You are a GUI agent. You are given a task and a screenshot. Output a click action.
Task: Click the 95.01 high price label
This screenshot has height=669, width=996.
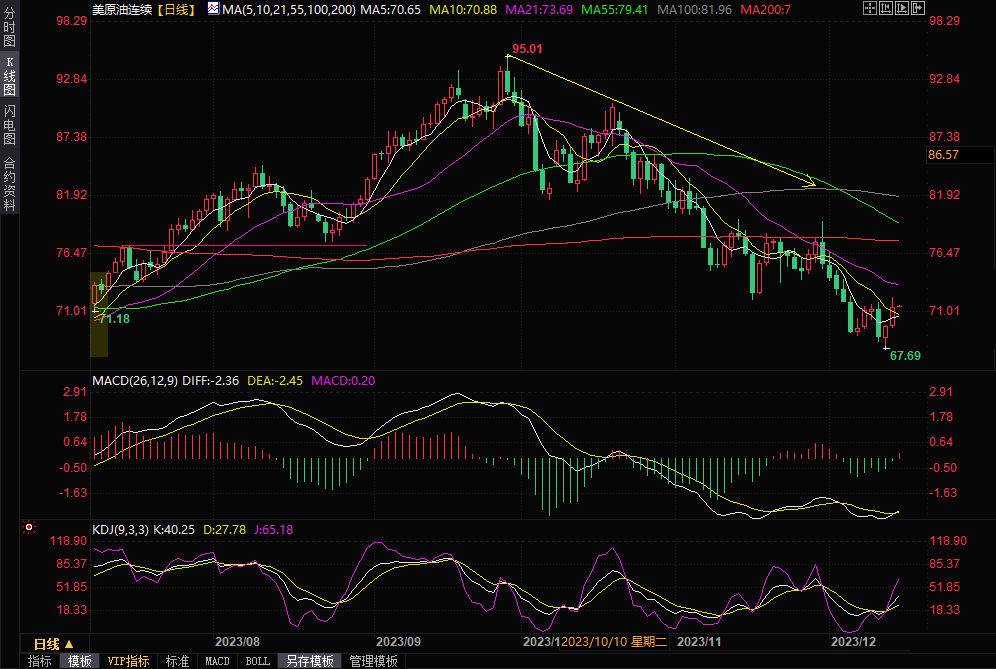[527, 48]
